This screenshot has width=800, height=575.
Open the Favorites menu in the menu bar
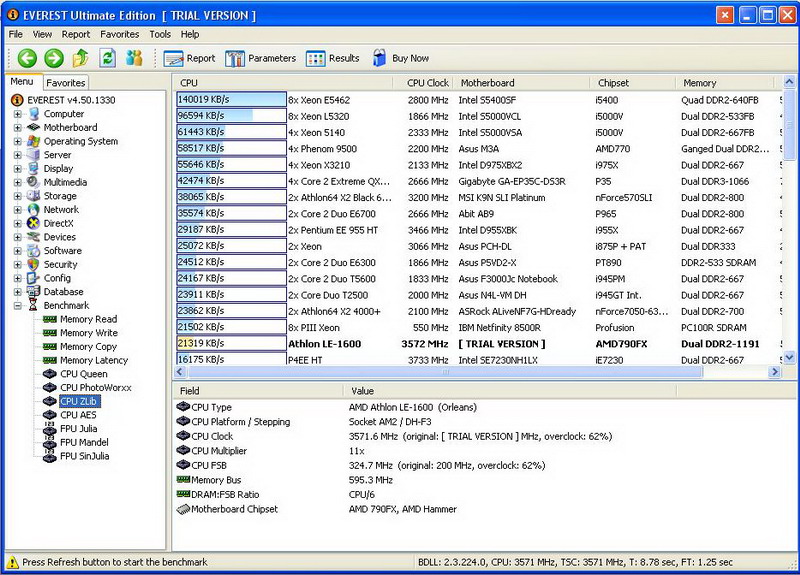[x=120, y=34]
